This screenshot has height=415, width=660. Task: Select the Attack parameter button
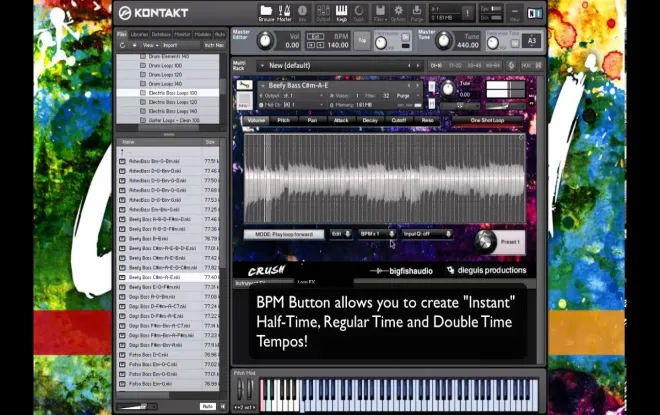[341, 120]
